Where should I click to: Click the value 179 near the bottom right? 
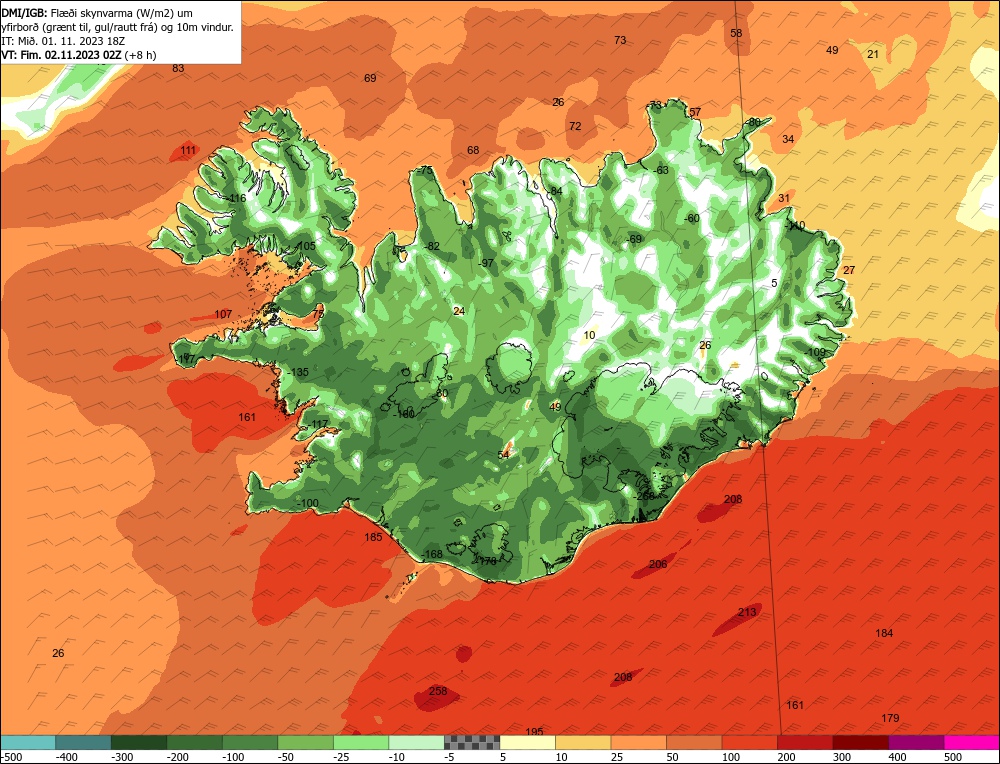[x=890, y=717]
